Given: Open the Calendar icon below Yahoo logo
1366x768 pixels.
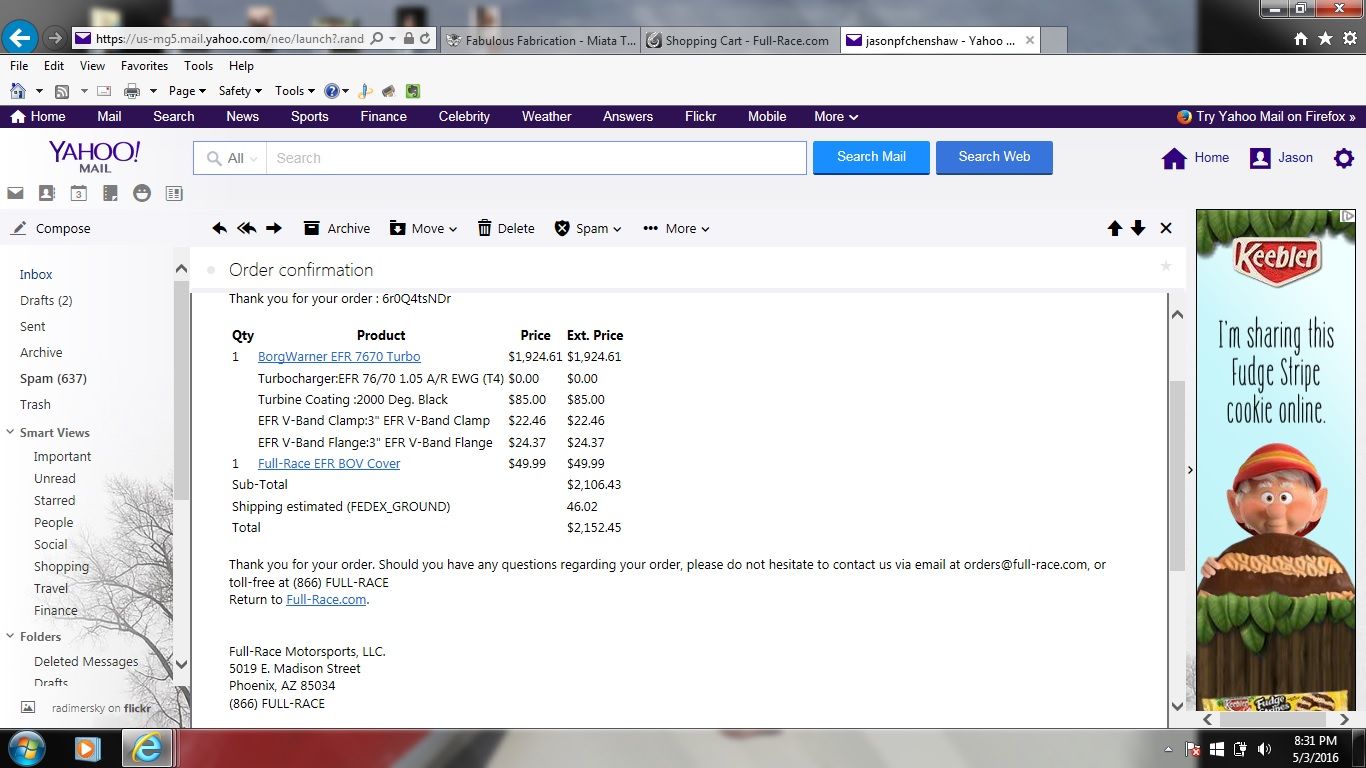Looking at the screenshot, I should pos(78,193).
